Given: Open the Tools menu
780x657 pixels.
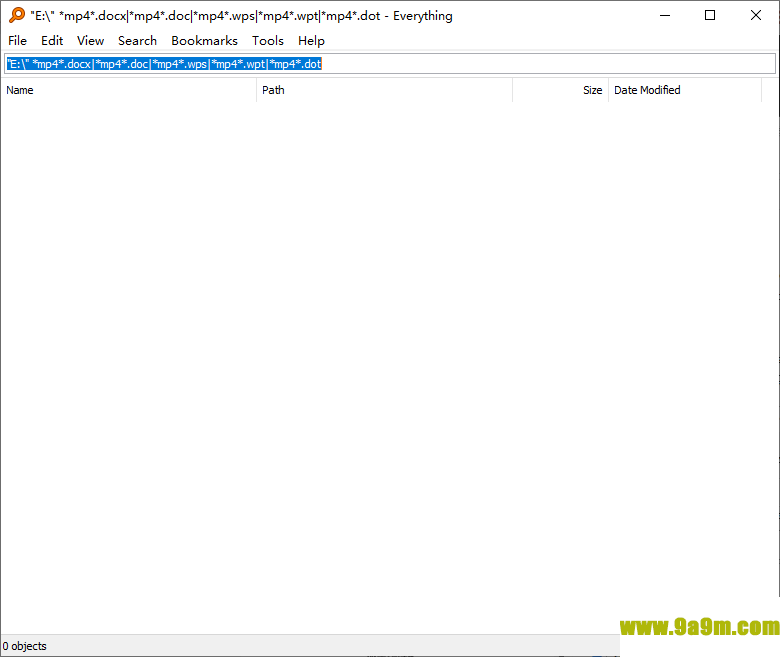Looking at the screenshot, I should [x=268, y=41].
